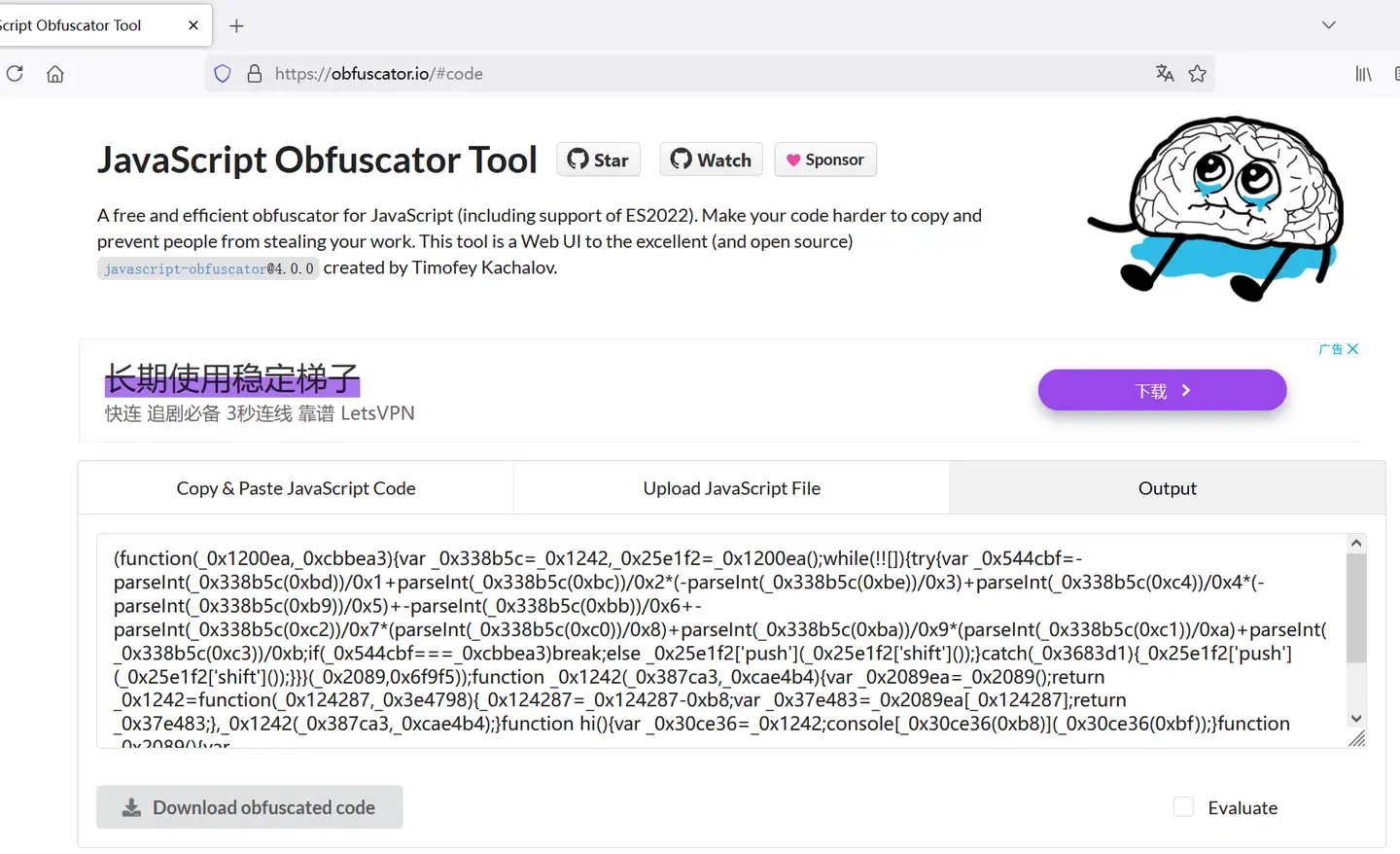
Task: Open the ad info label icon
Action: [x=1331, y=349]
